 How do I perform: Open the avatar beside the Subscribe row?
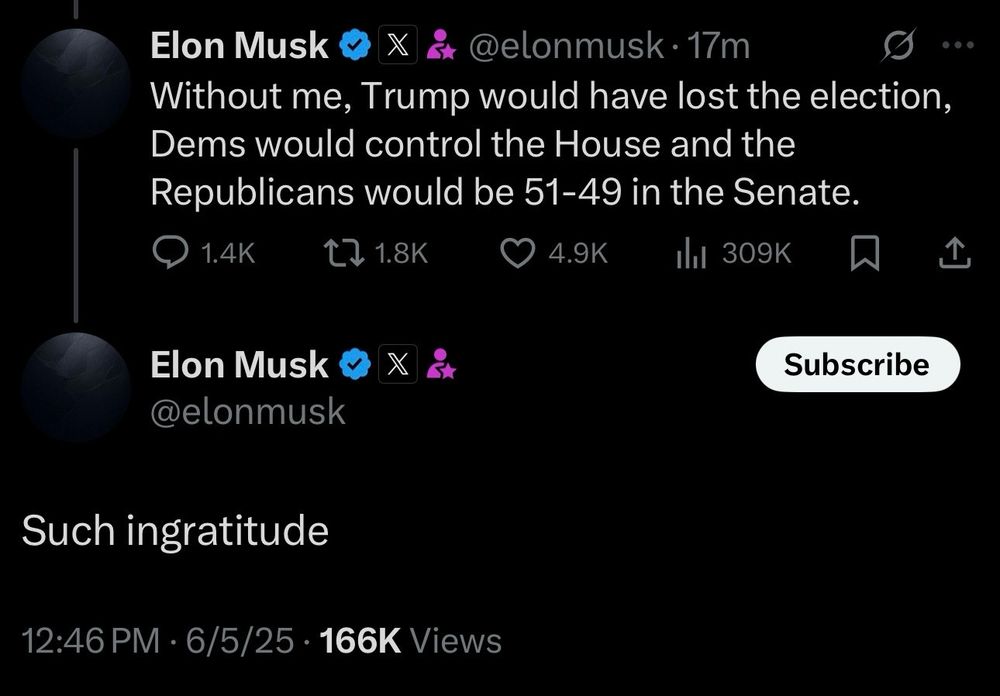tap(76, 386)
